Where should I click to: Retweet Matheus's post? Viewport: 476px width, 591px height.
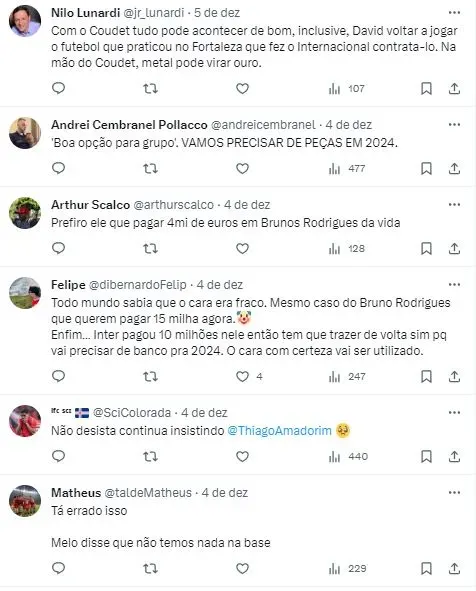150,568
